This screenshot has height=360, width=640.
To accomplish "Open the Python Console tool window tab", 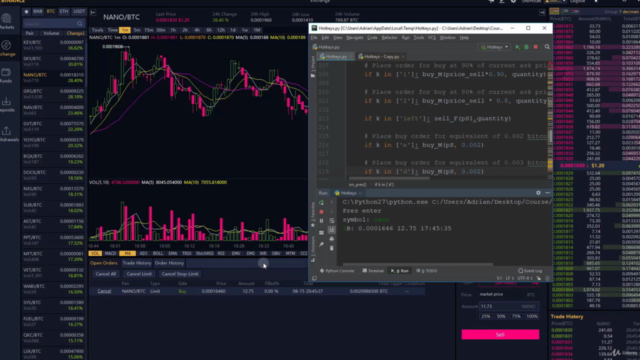I will pos(337,271).
